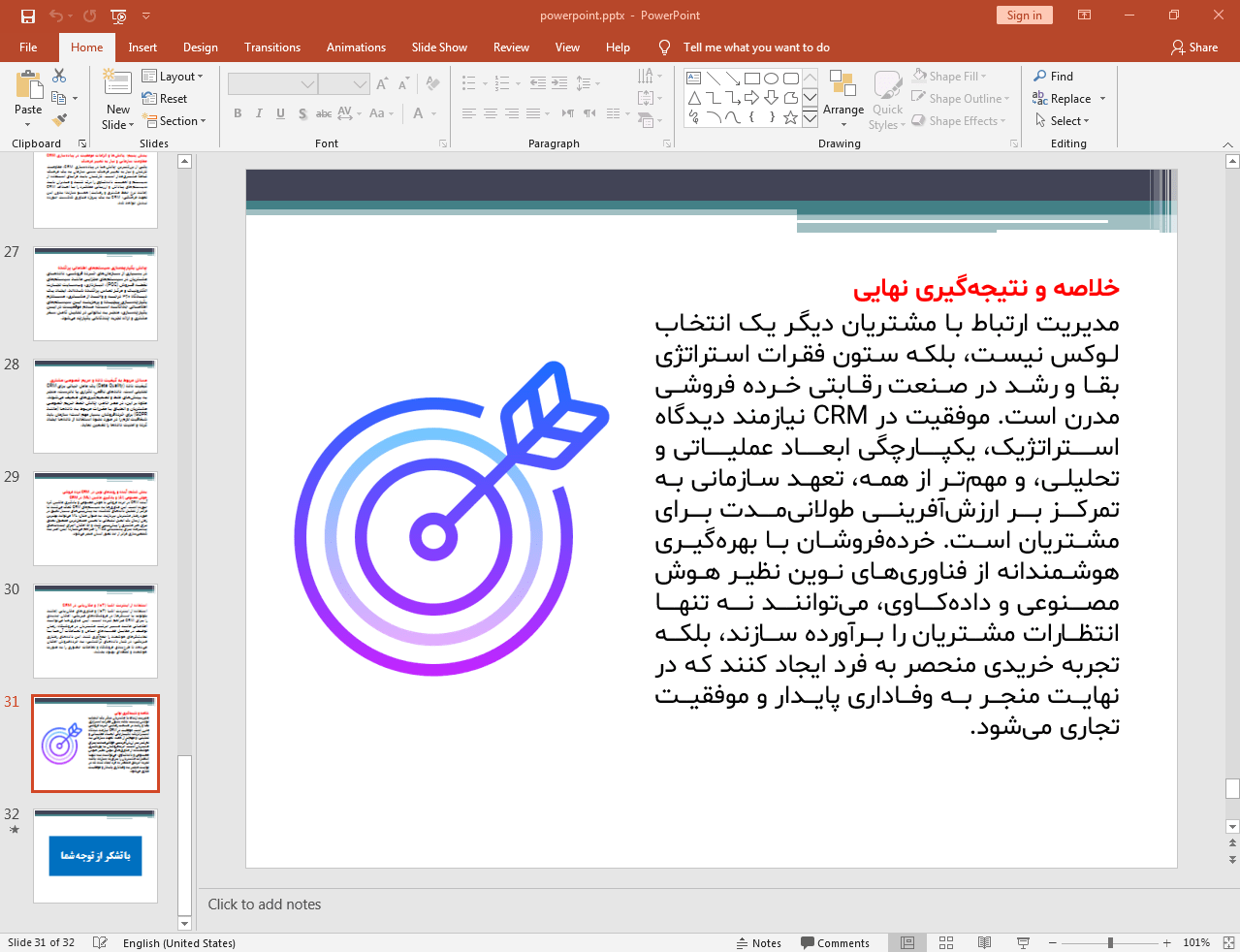Open the Section dropdown

[x=175, y=121]
